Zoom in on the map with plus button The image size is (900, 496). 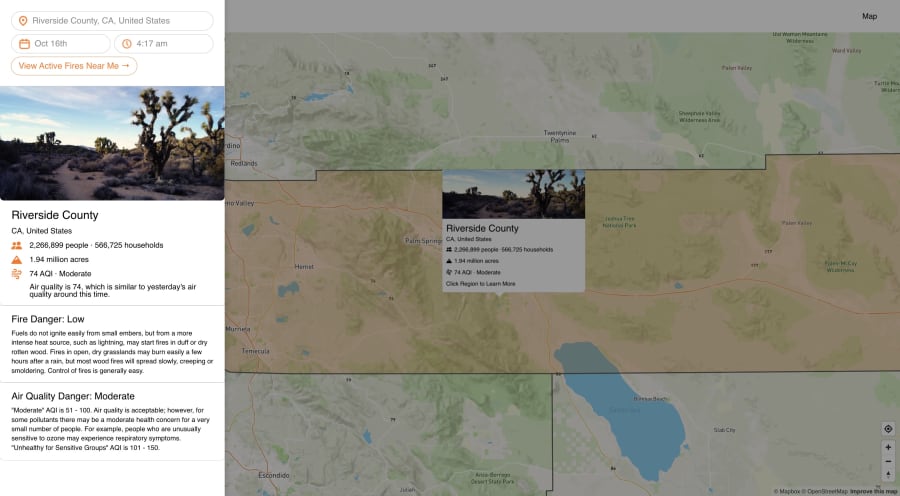[x=888, y=447]
